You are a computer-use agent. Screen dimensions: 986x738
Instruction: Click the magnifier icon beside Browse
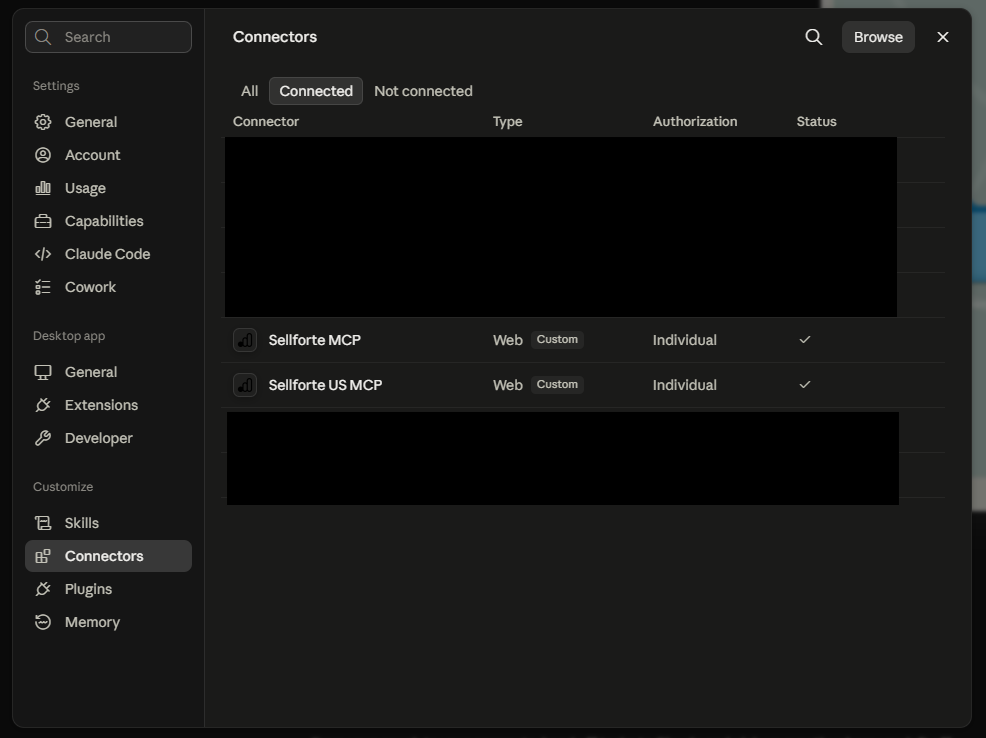point(814,37)
